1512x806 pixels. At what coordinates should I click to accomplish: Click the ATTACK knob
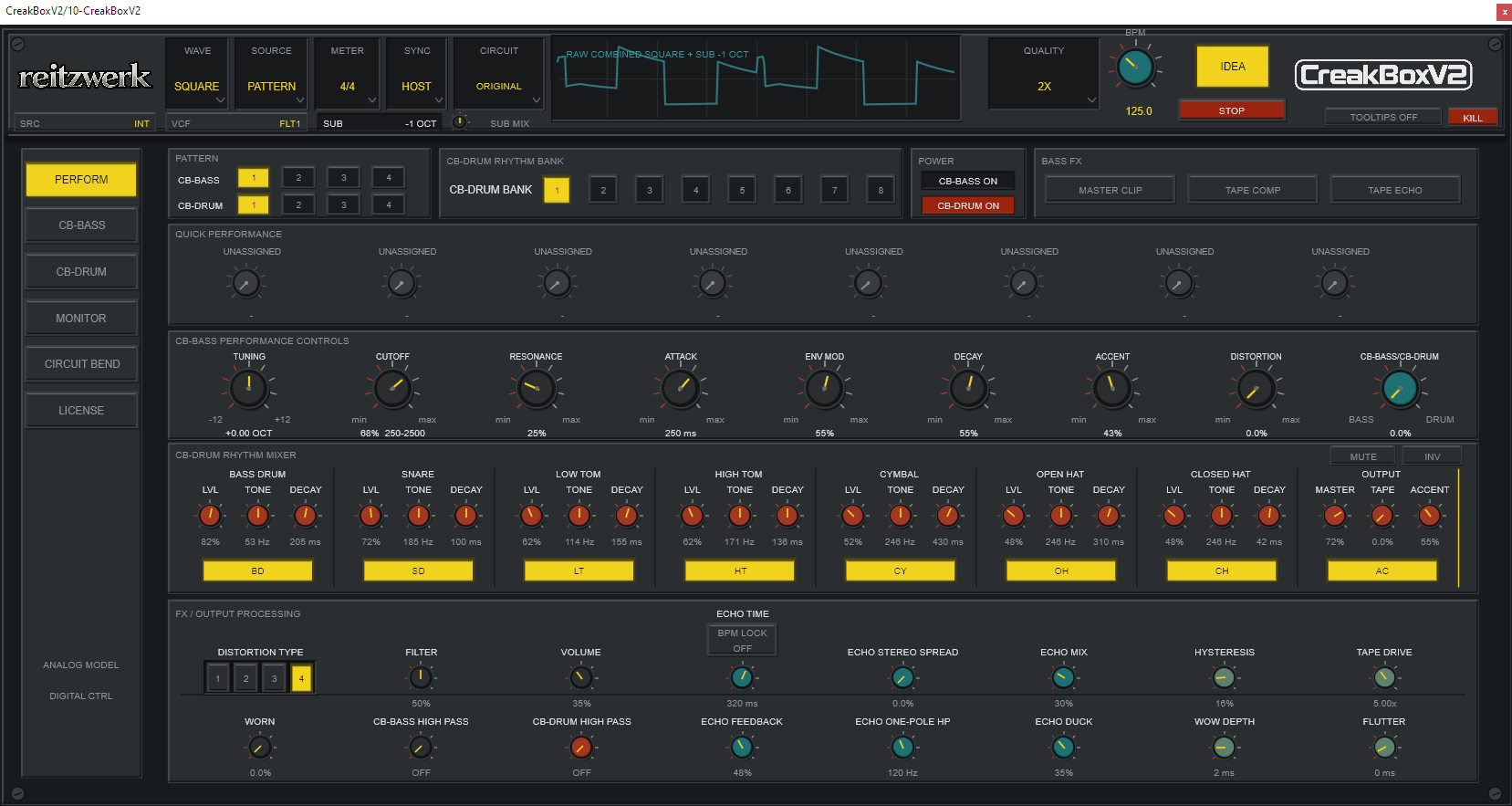(x=681, y=389)
